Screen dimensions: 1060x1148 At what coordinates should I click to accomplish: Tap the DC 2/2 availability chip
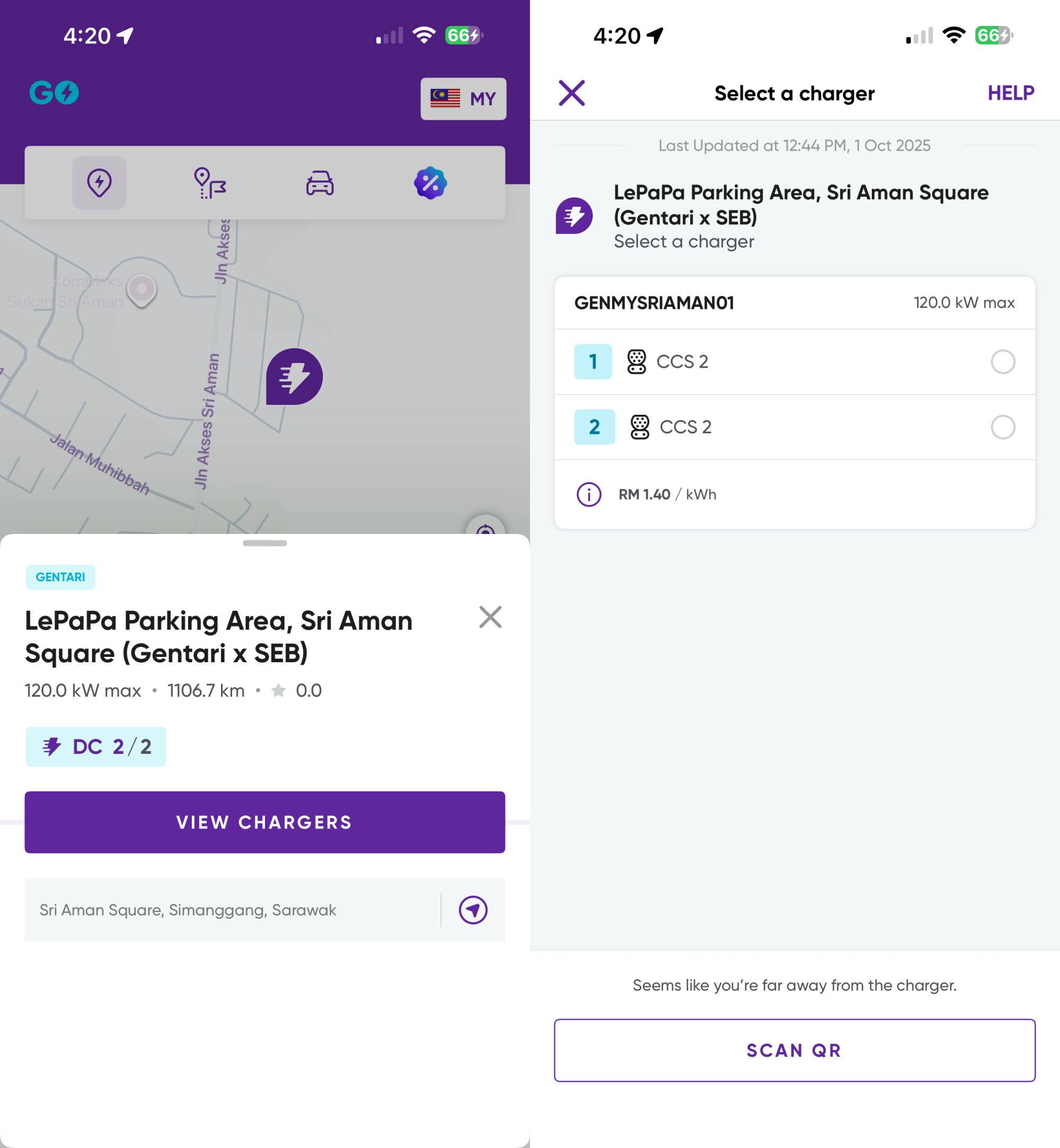(96, 746)
